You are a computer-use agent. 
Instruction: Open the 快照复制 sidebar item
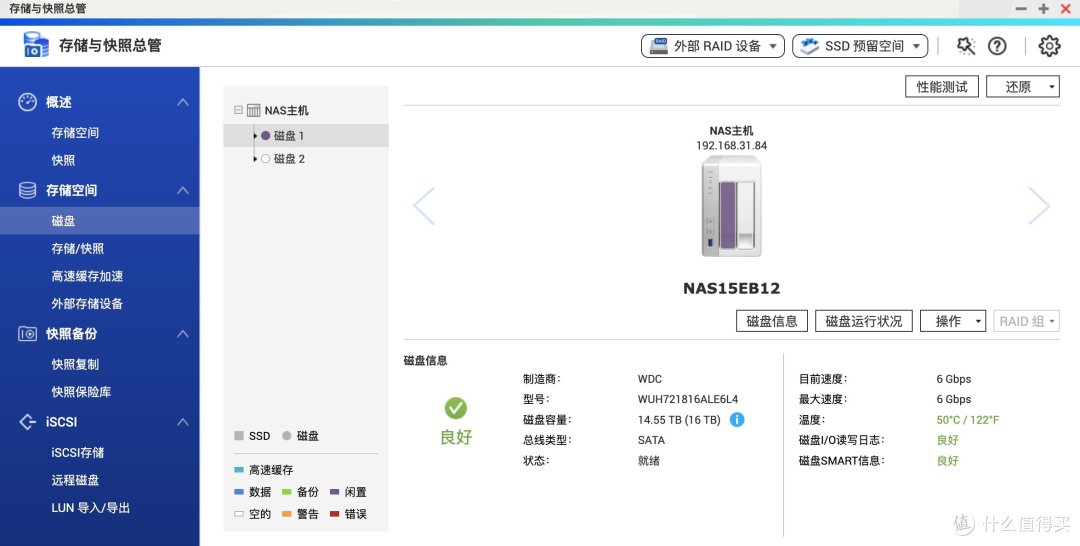(x=75, y=364)
